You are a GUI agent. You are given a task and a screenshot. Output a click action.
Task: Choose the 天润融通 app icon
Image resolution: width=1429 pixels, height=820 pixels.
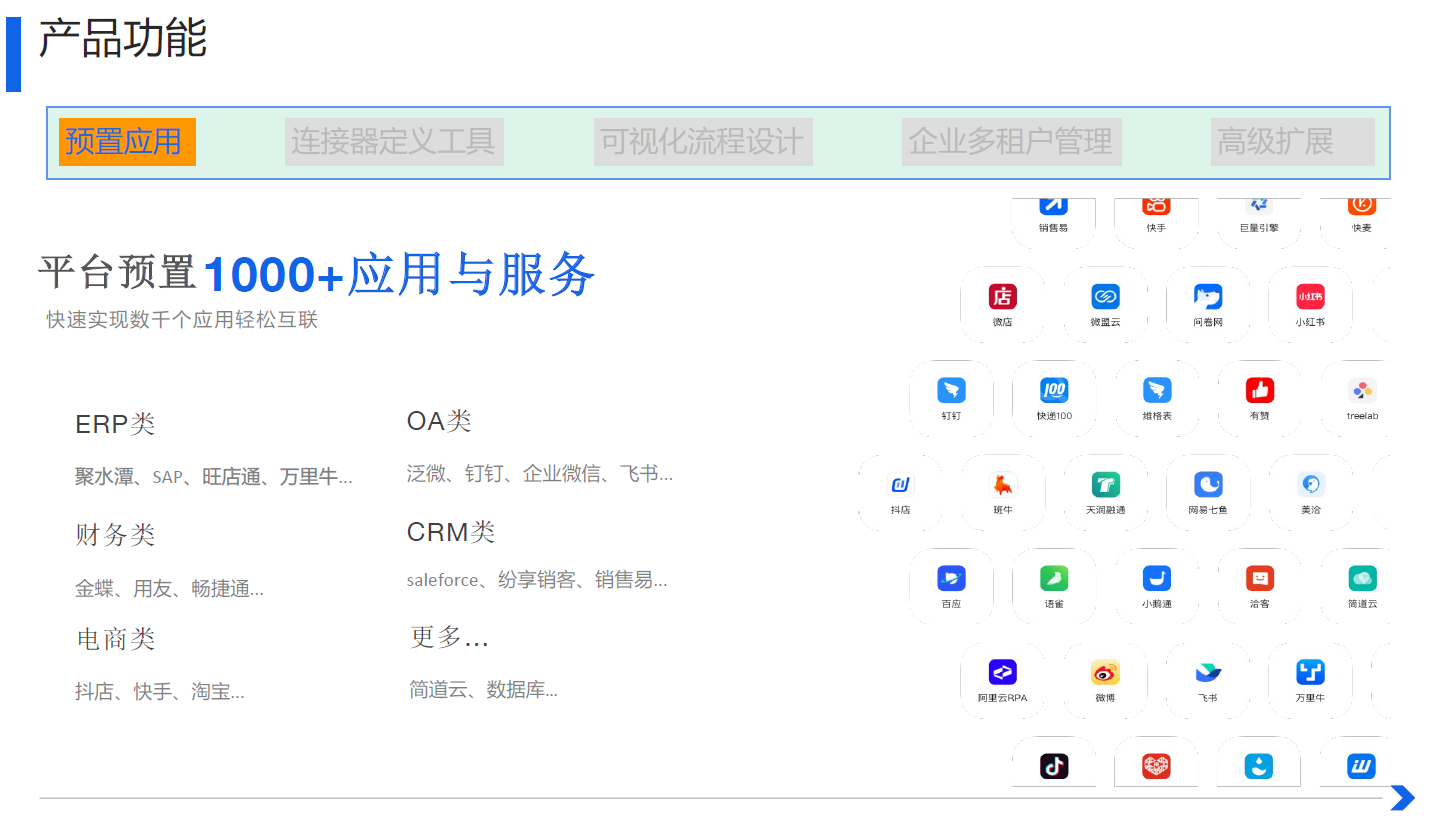(1105, 485)
